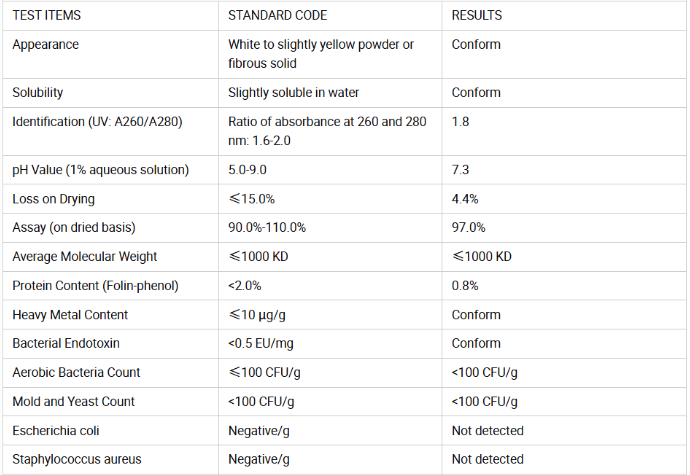The height and width of the screenshot is (475, 690).
Task: Select the Average Molecular Weight label
Action: click(x=85, y=257)
